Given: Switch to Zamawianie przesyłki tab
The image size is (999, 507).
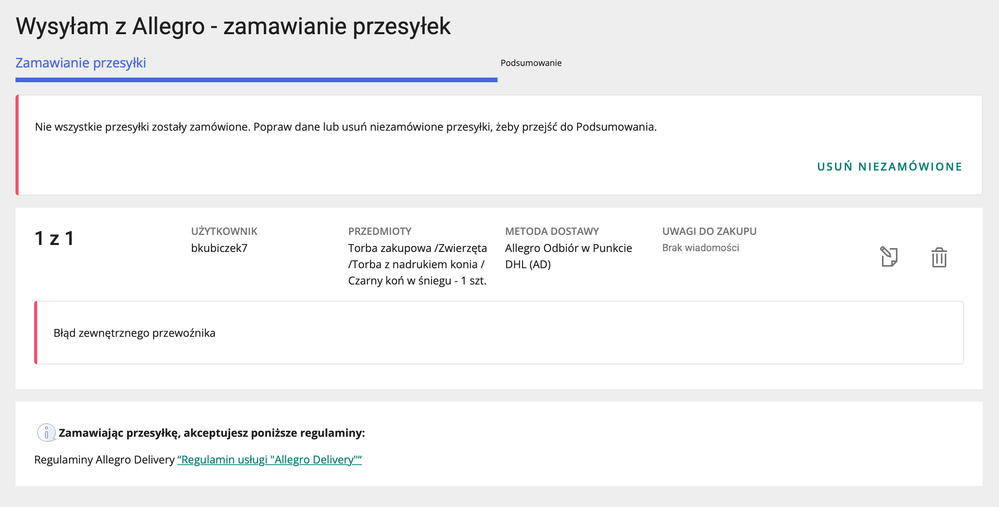Looking at the screenshot, I should point(81,63).
